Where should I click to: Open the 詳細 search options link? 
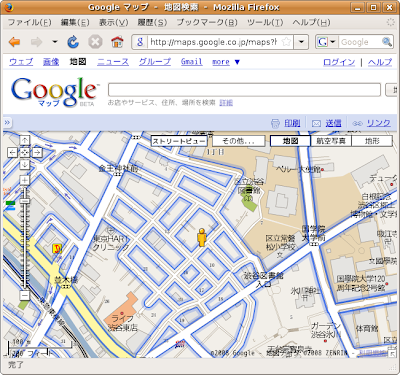[226, 103]
